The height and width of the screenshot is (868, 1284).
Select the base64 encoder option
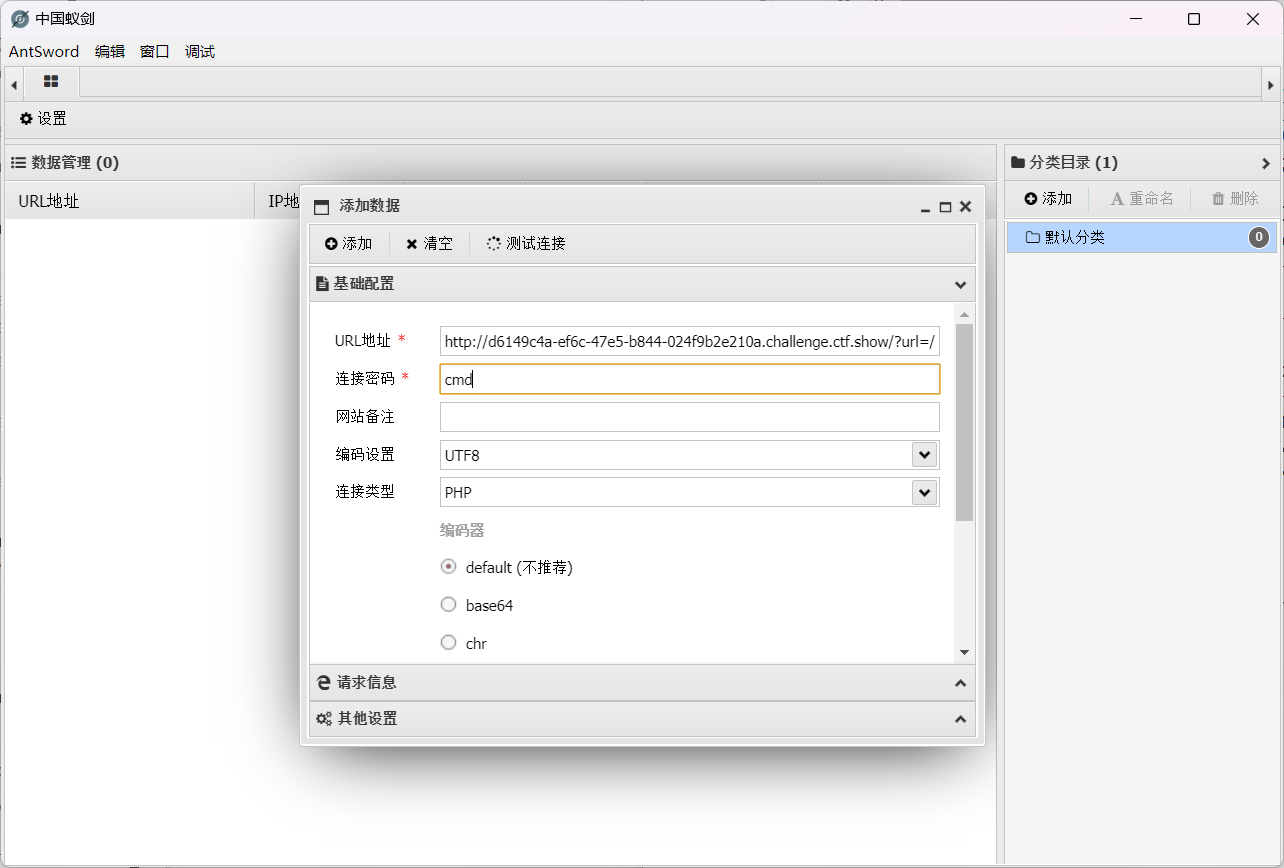point(449,605)
